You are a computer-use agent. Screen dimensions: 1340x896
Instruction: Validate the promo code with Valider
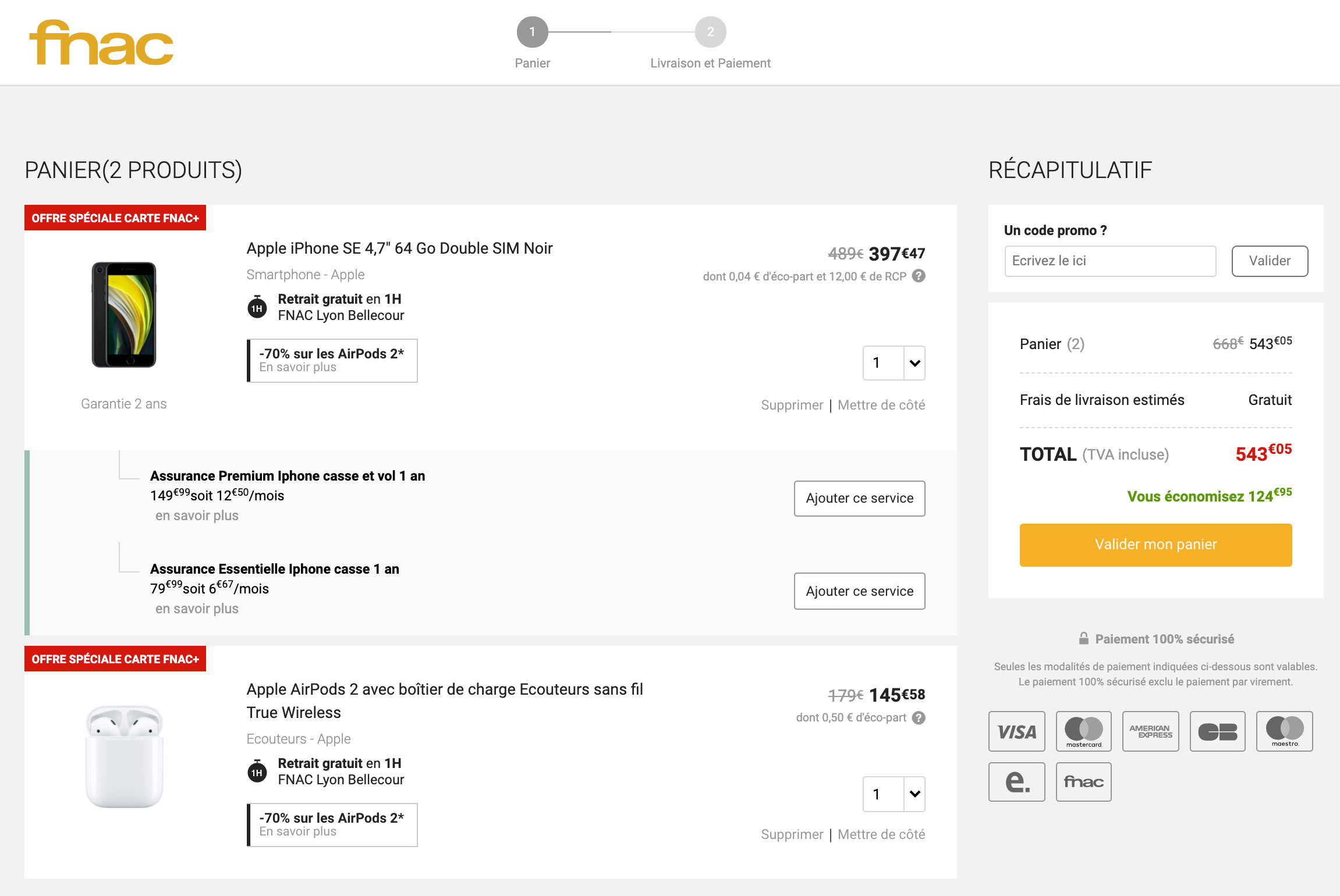click(x=1270, y=261)
